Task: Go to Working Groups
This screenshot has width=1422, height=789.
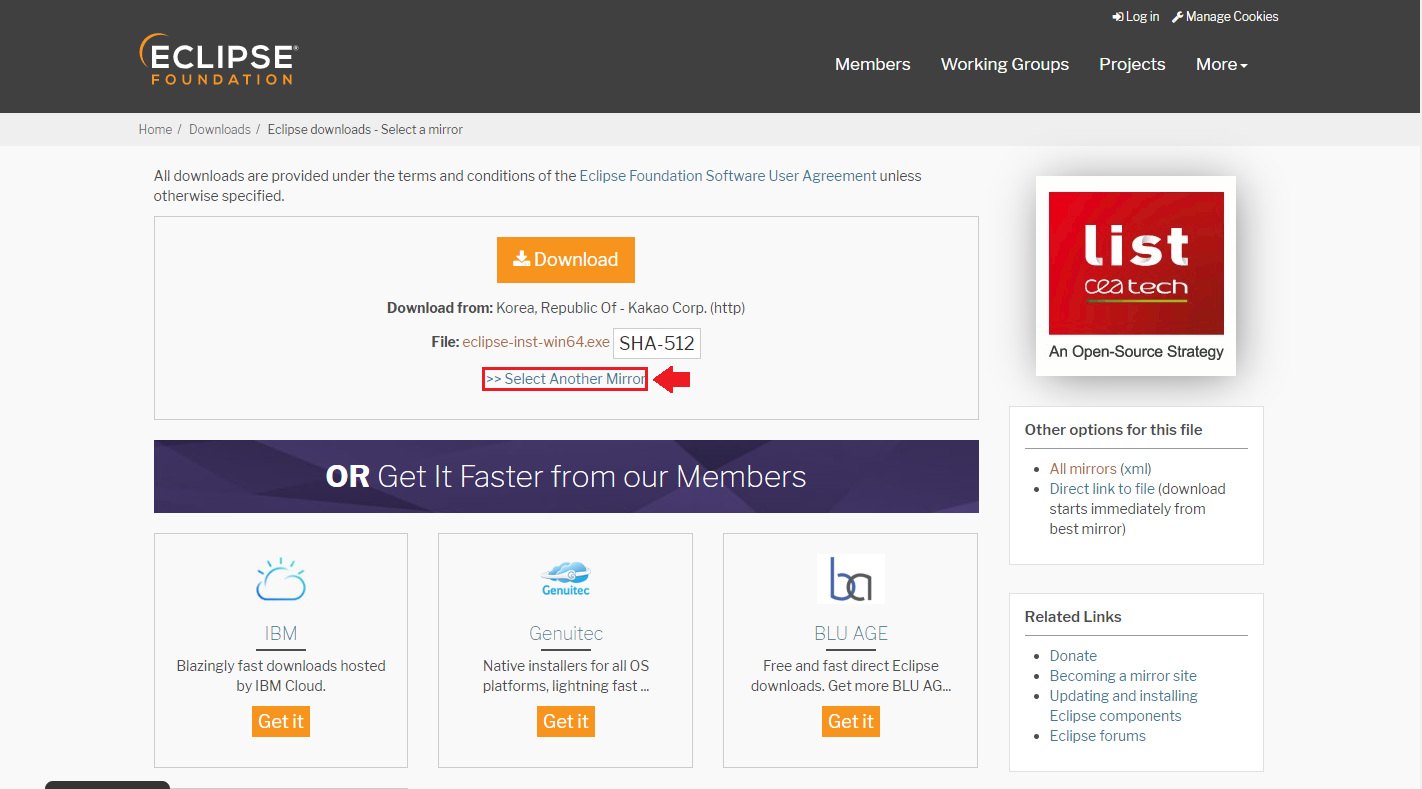Action: (1005, 64)
